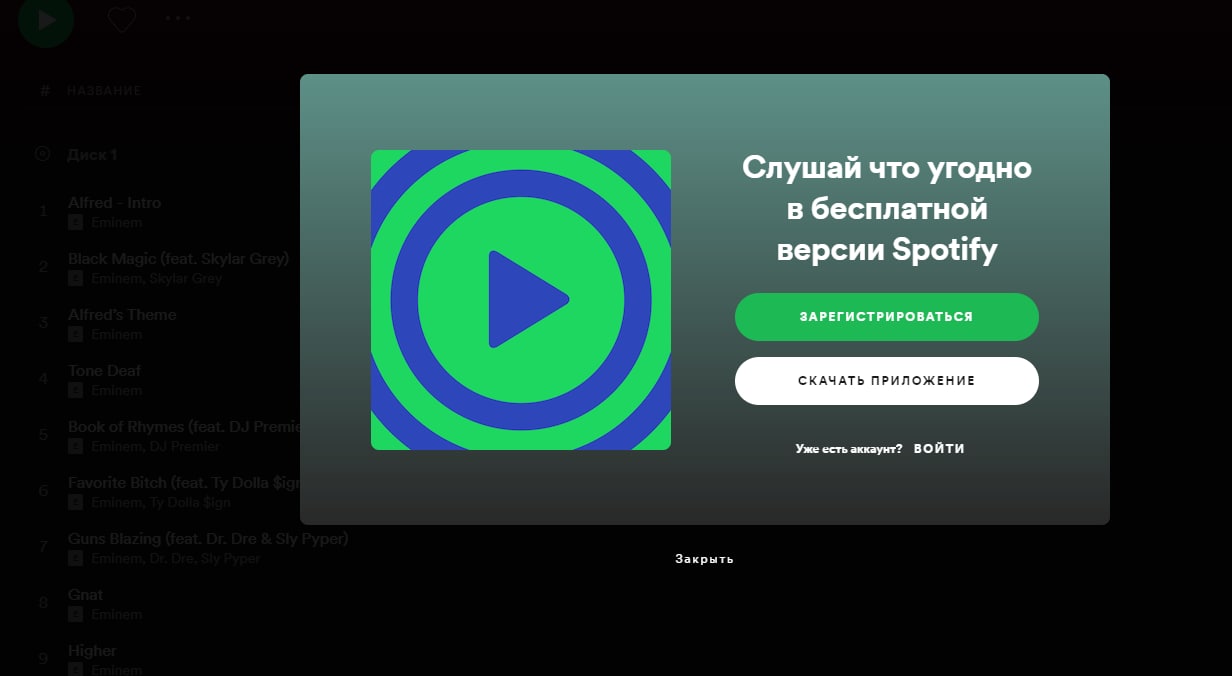The height and width of the screenshot is (676, 1232).
Task: Click the Диск 1 heading
Action: click(x=92, y=155)
